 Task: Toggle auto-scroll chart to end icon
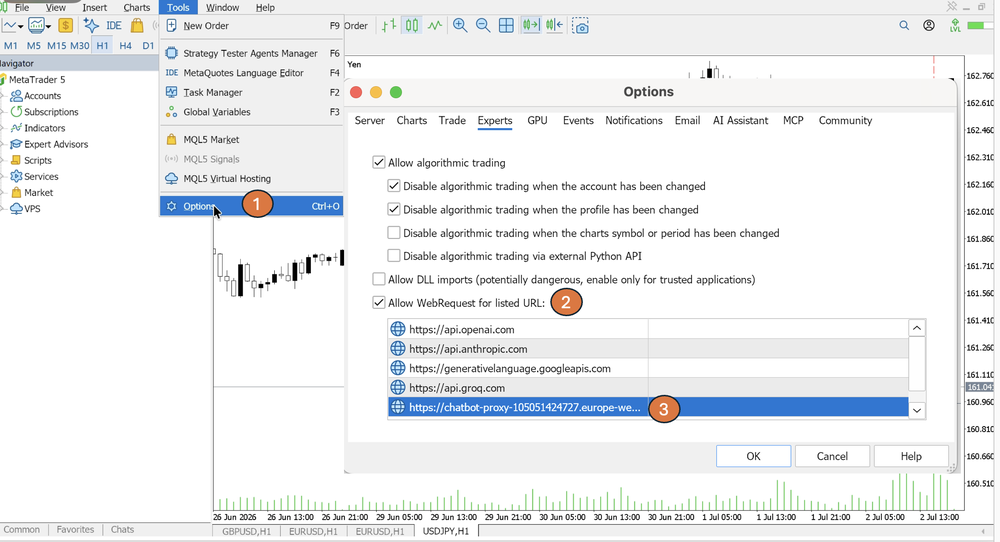click(x=531, y=26)
